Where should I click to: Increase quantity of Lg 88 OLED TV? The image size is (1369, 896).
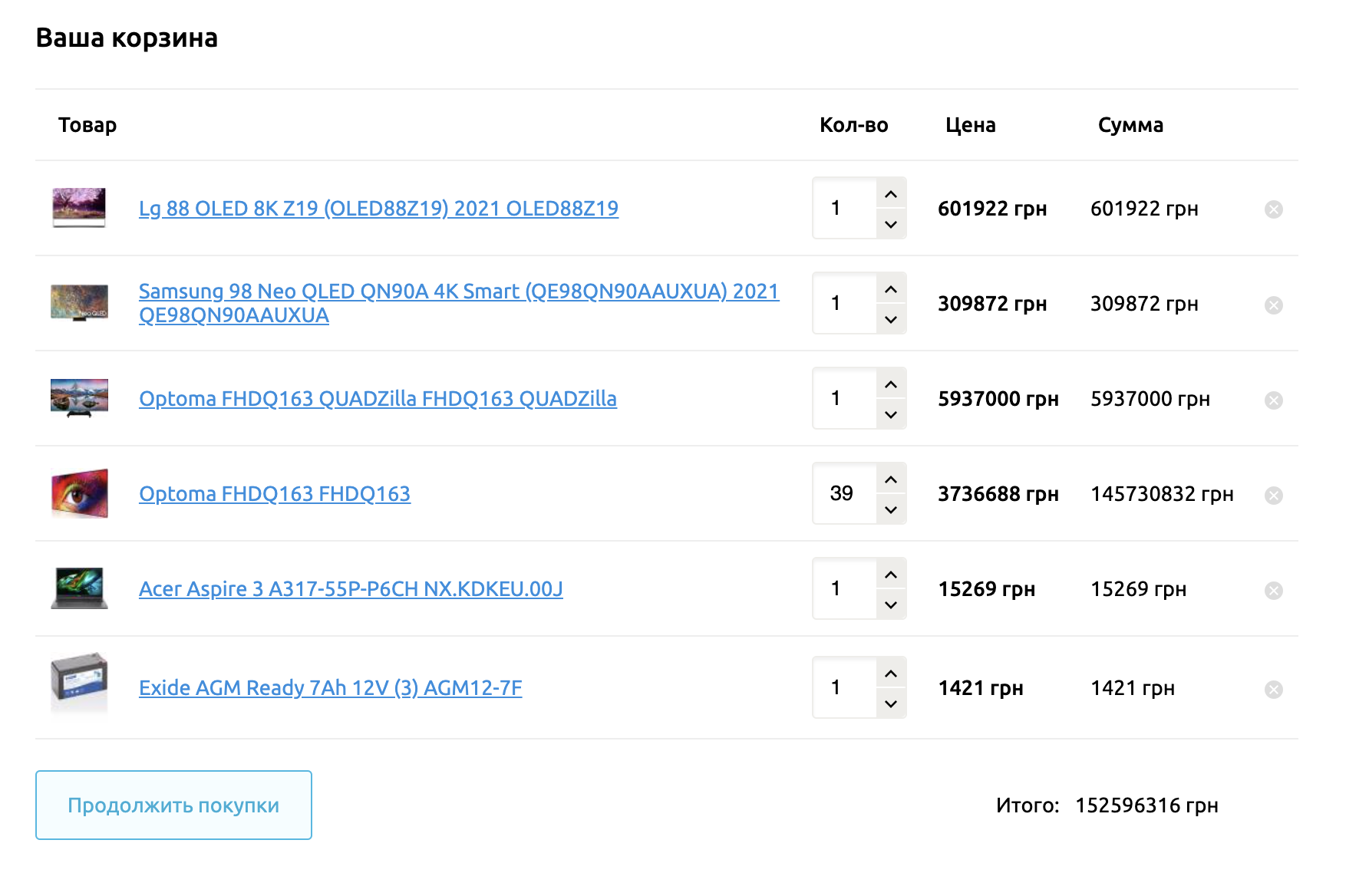890,194
